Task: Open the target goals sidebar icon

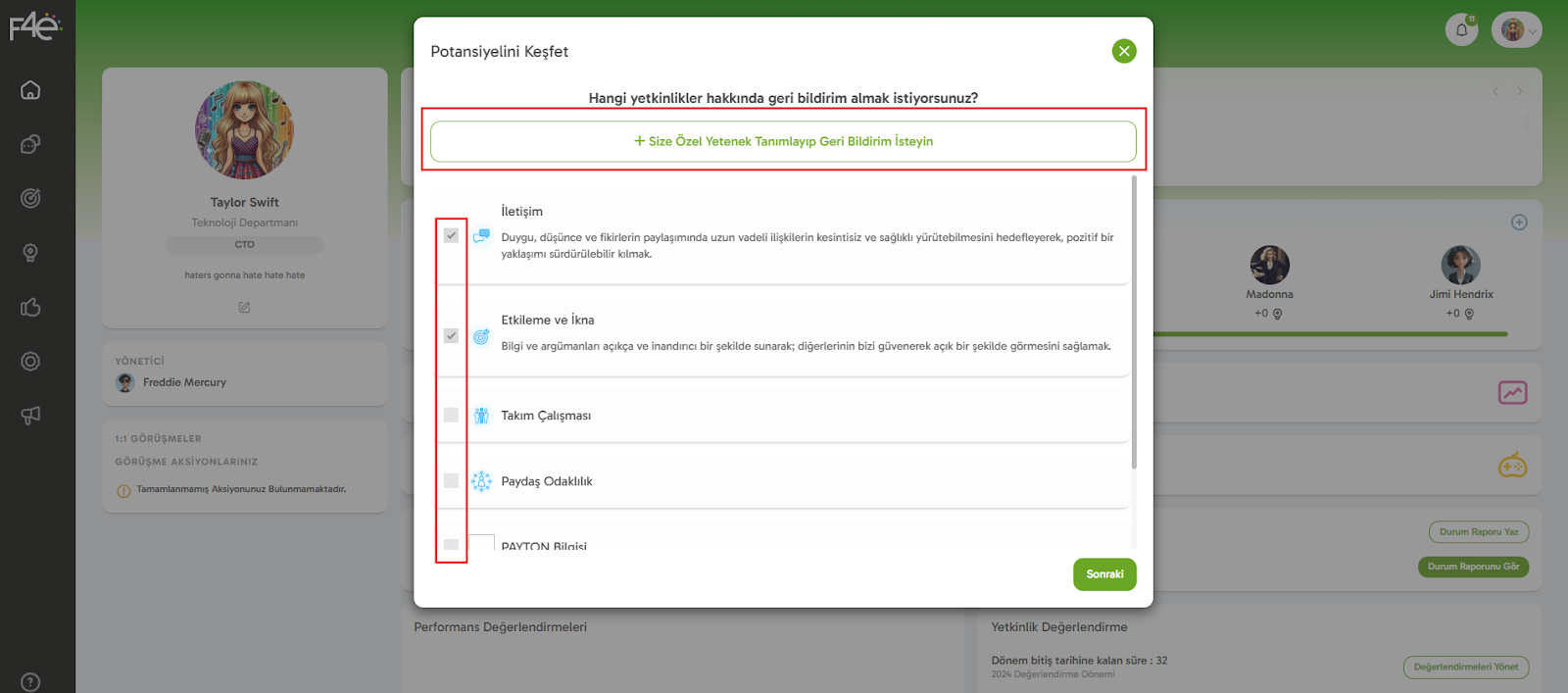Action: point(30,199)
